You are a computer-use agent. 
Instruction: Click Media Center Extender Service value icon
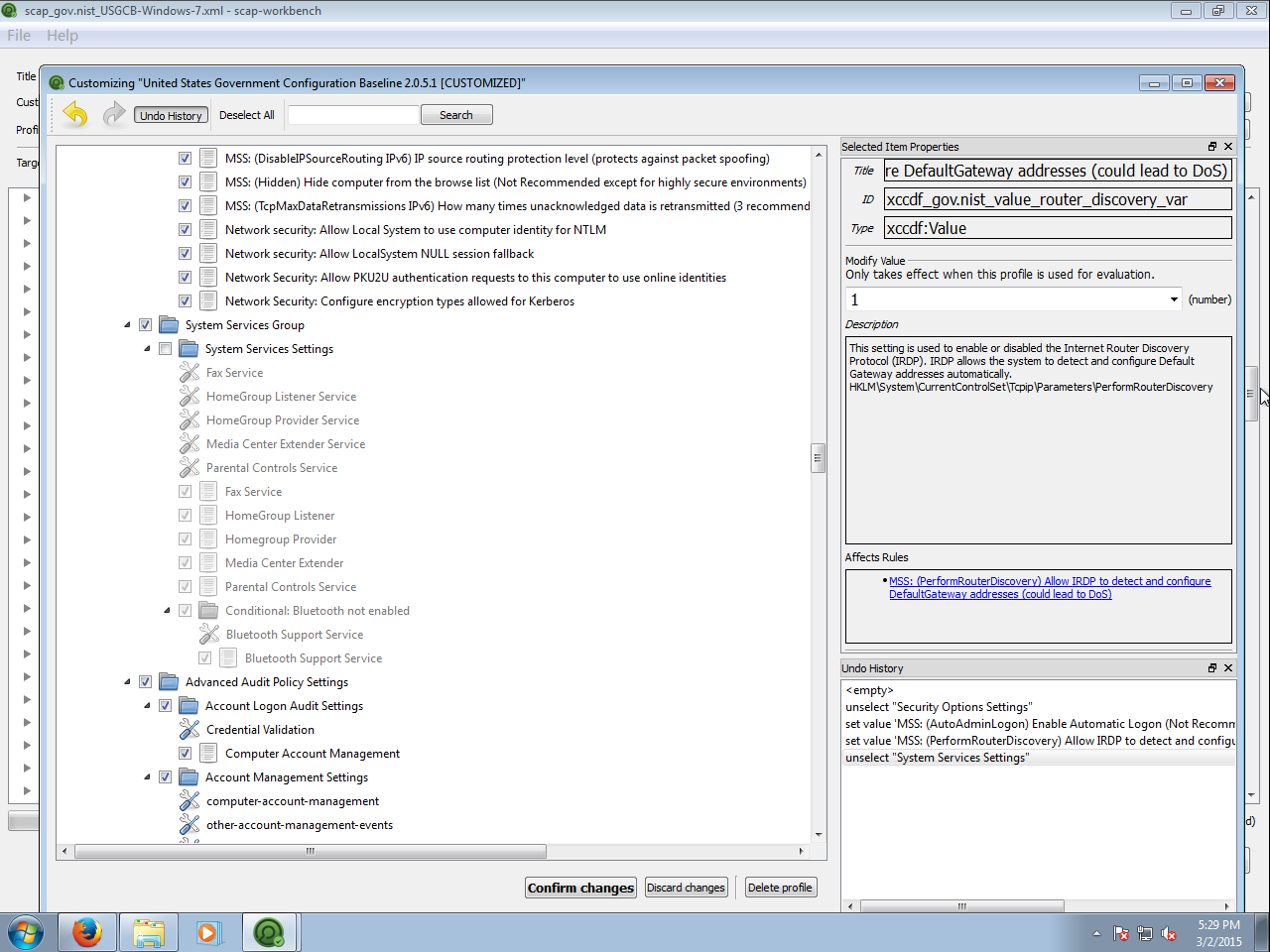tap(190, 444)
